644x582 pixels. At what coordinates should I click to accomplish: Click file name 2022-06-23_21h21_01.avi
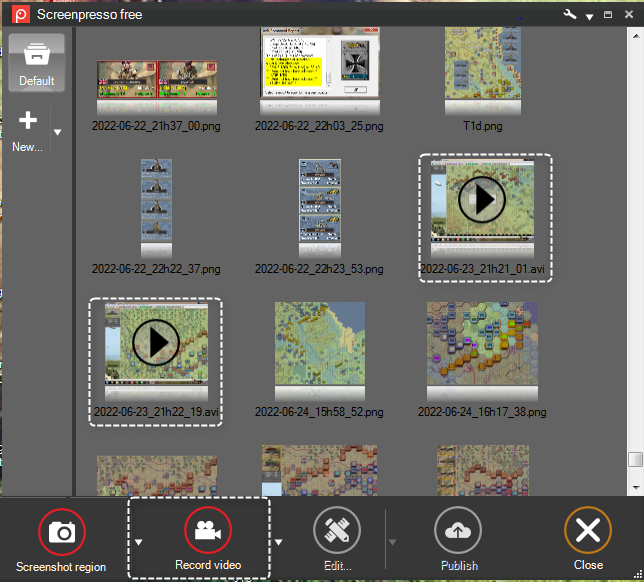(x=483, y=269)
